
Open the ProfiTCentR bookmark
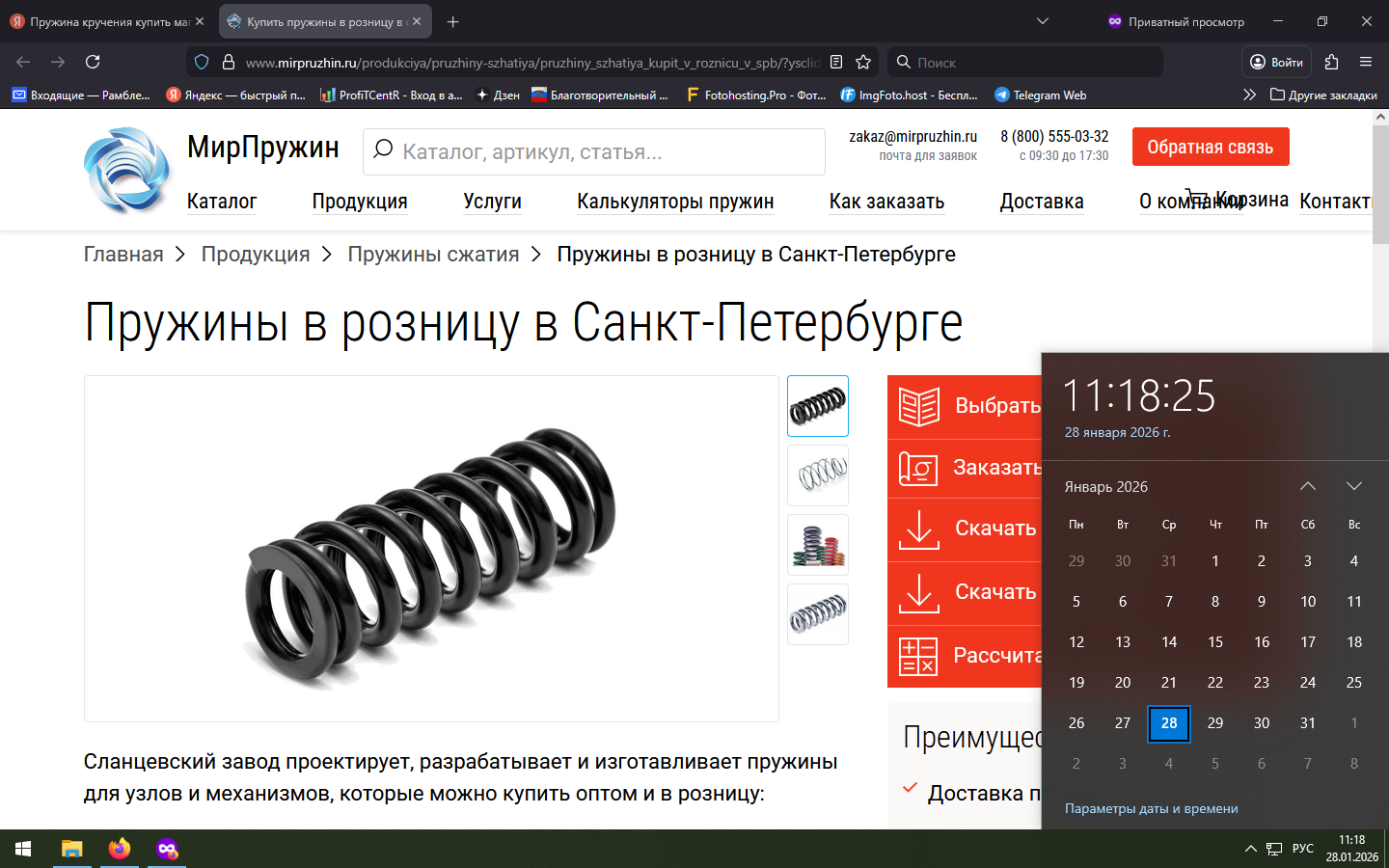coord(391,95)
